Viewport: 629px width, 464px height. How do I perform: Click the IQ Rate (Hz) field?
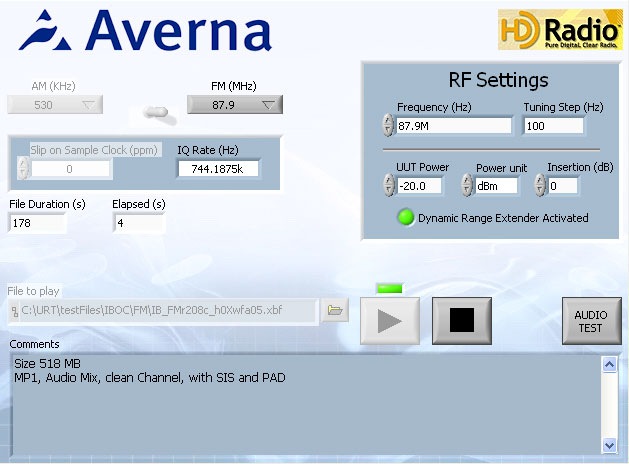point(218,169)
